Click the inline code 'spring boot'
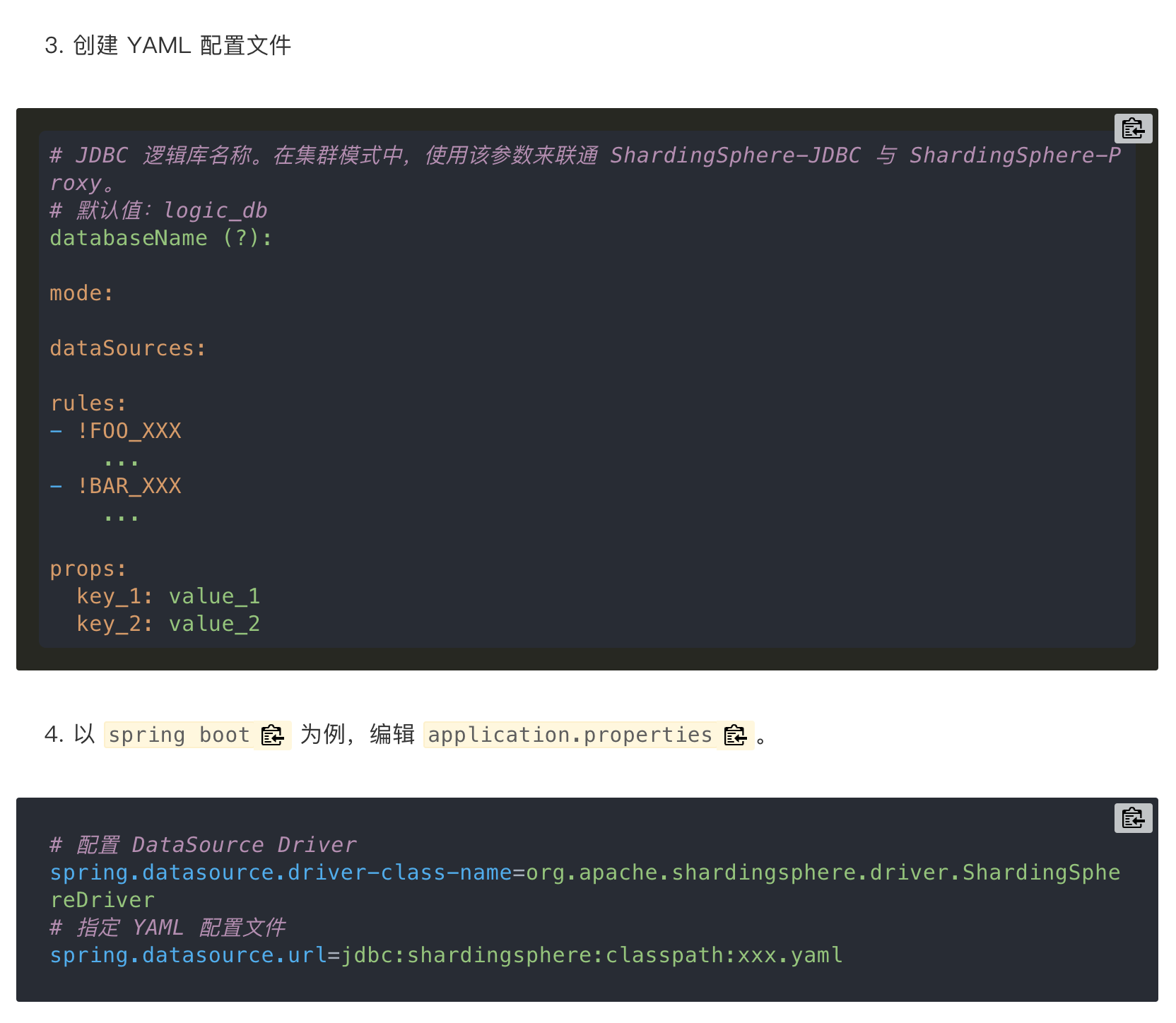Image resolution: width=1176 pixels, height=1023 pixels. 179,735
